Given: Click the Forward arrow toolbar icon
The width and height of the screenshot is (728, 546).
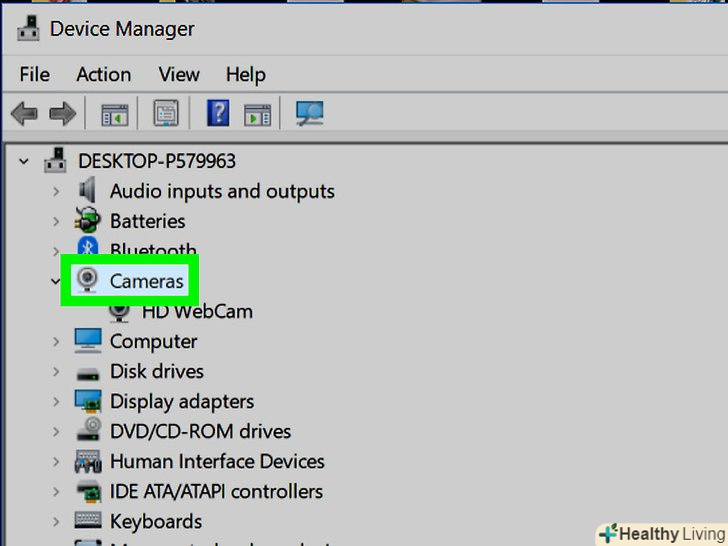Looking at the screenshot, I should tap(63, 114).
